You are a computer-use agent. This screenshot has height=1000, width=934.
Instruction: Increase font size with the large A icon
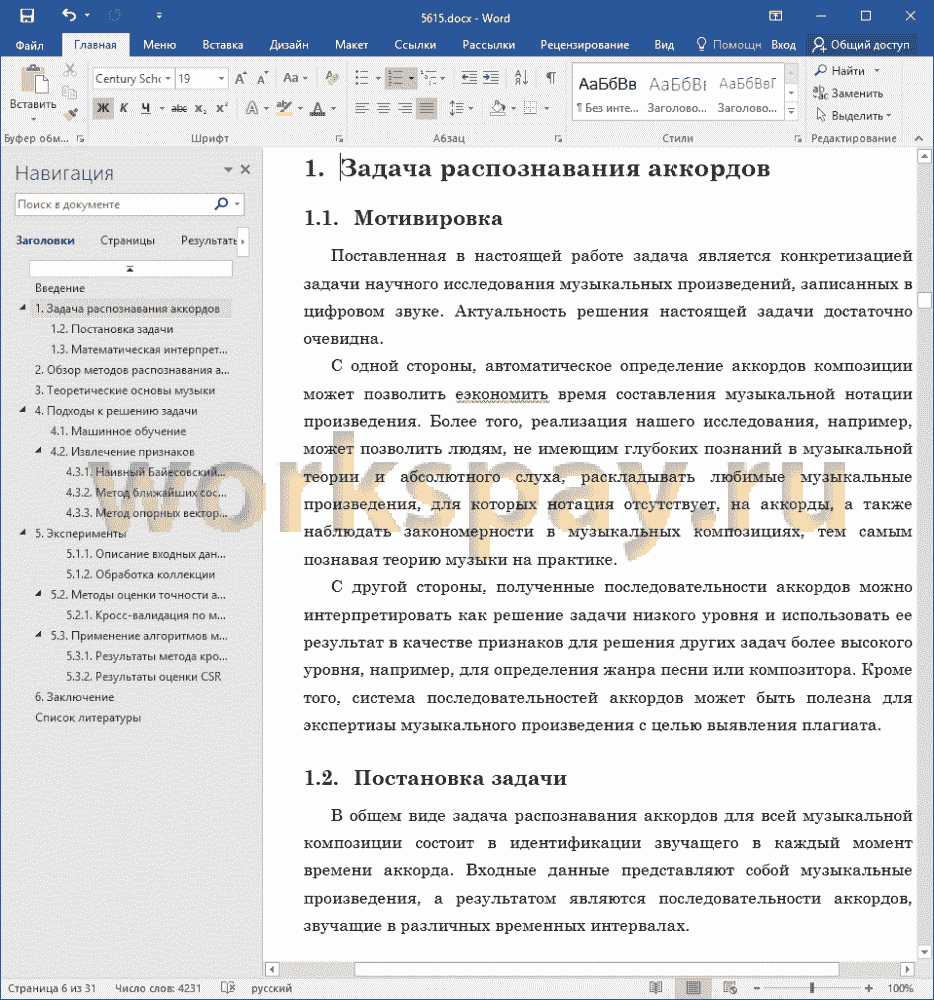(240, 78)
